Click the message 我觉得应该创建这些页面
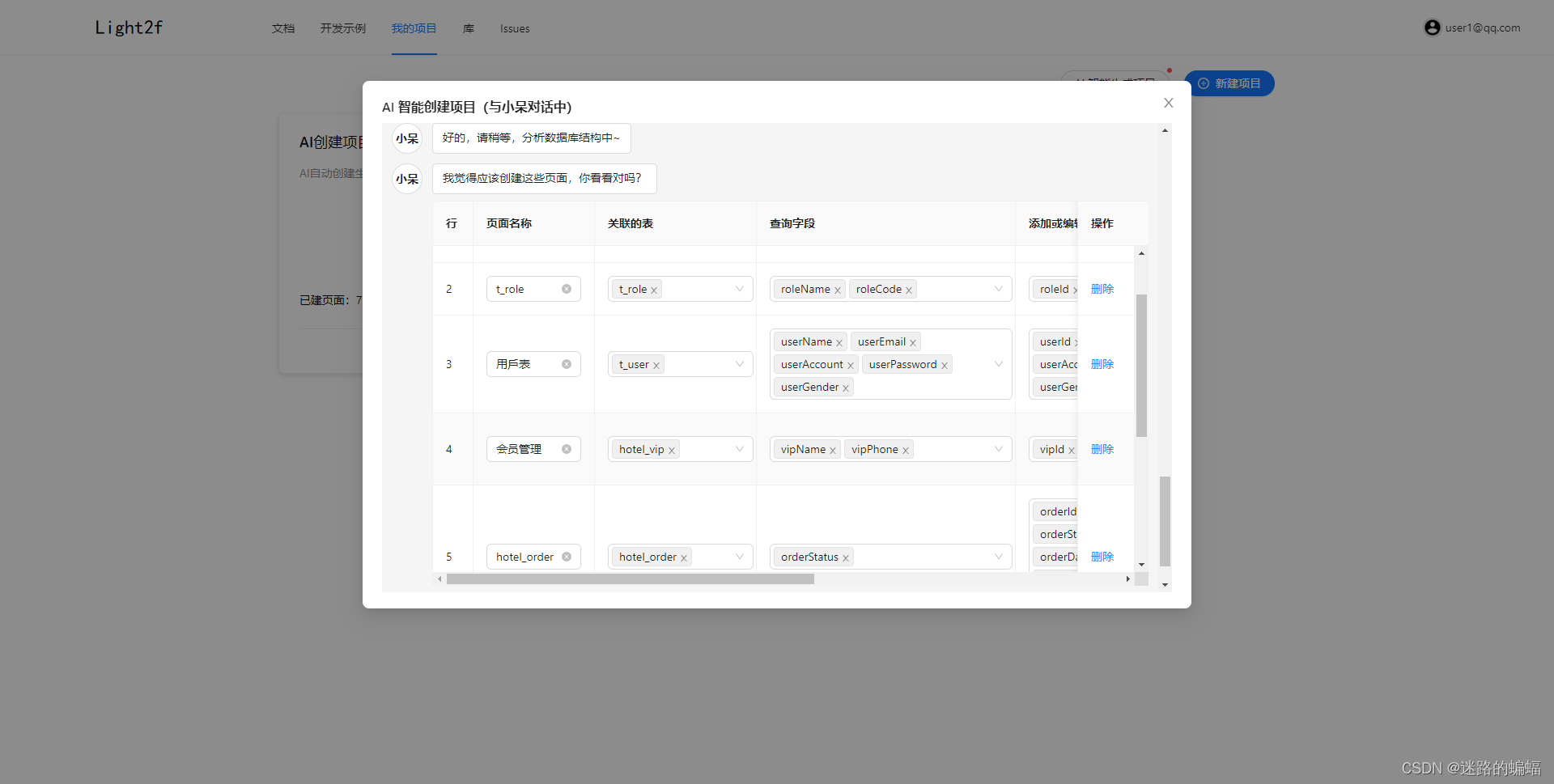The image size is (1554, 784). coord(545,179)
